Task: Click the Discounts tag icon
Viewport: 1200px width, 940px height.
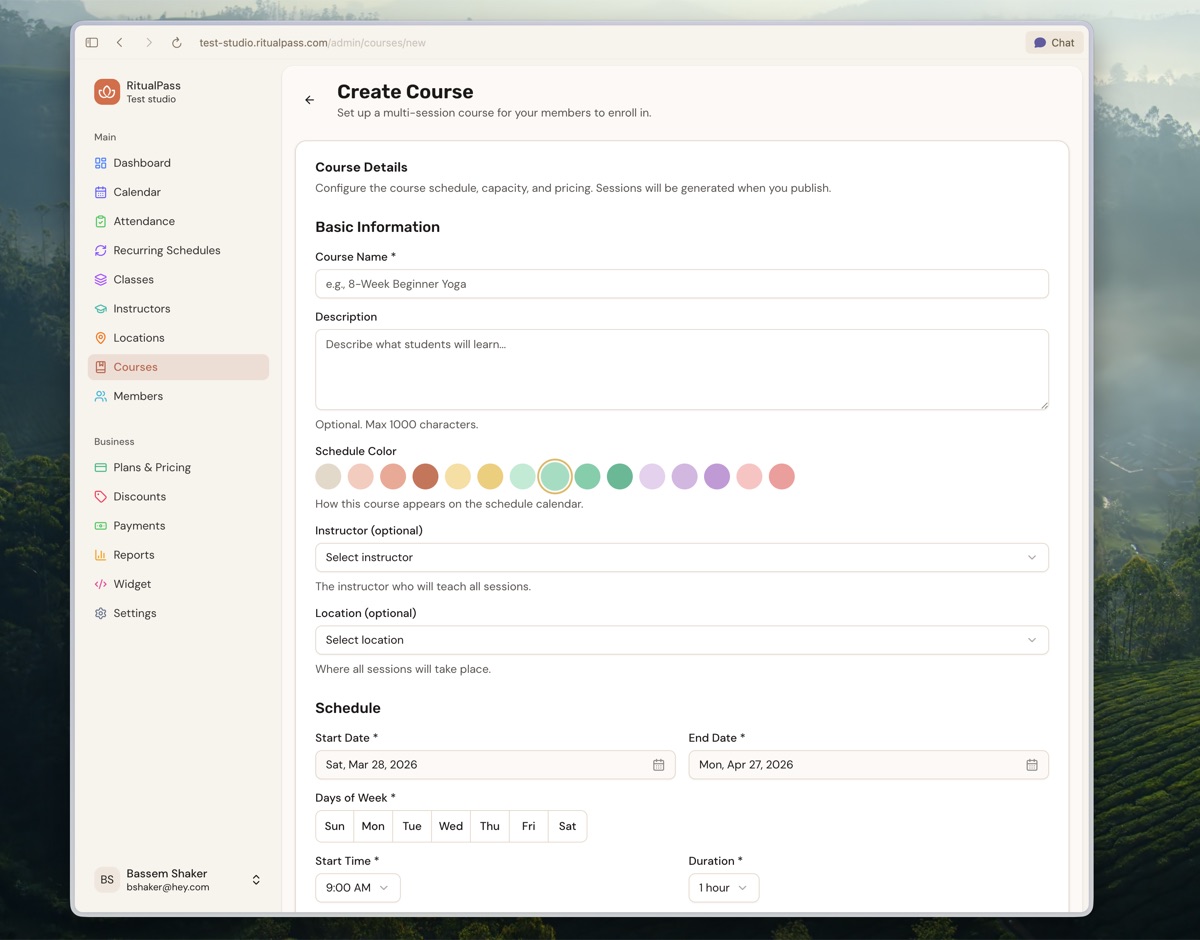Action: pos(100,496)
